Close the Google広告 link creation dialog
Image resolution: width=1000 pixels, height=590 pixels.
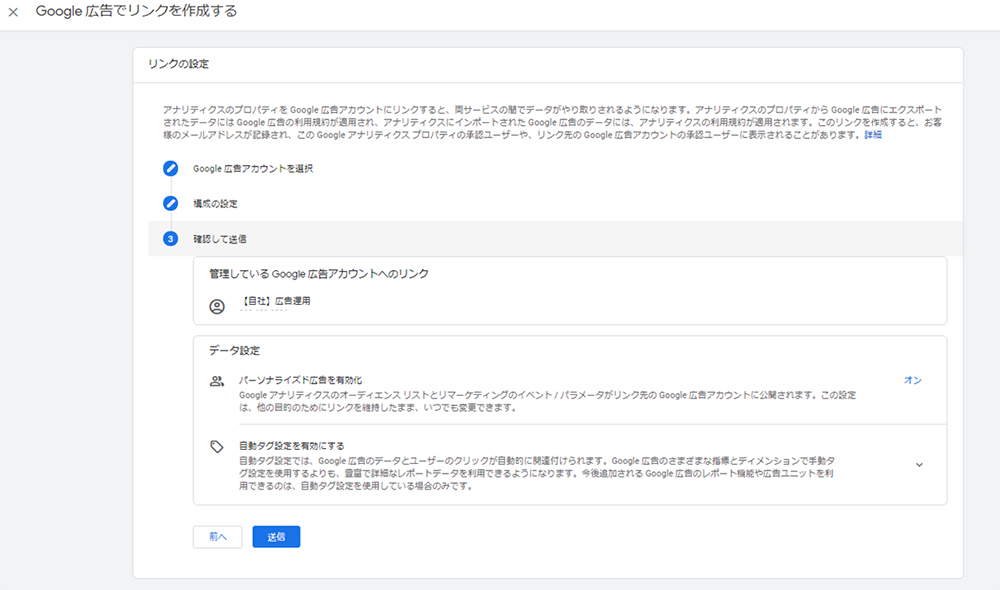(13, 12)
